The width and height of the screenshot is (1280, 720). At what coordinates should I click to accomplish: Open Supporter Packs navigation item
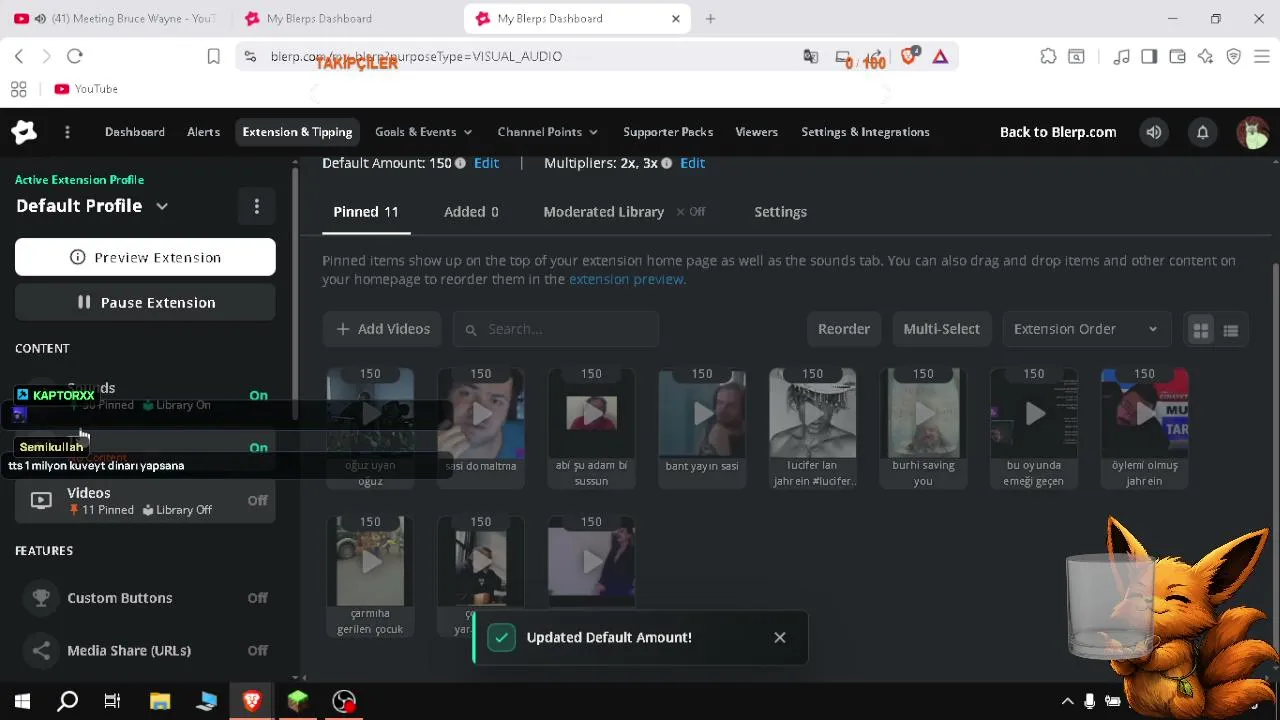click(668, 132)
